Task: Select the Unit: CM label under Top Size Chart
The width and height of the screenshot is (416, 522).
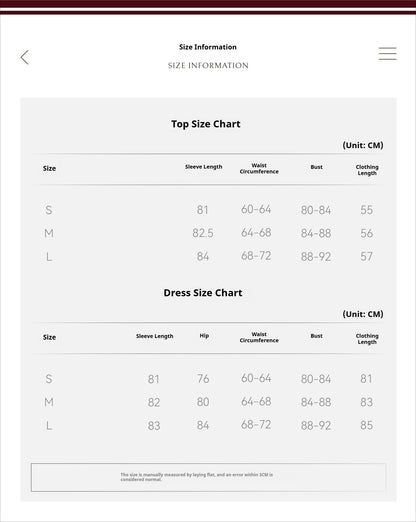Action: pos(363,145)
